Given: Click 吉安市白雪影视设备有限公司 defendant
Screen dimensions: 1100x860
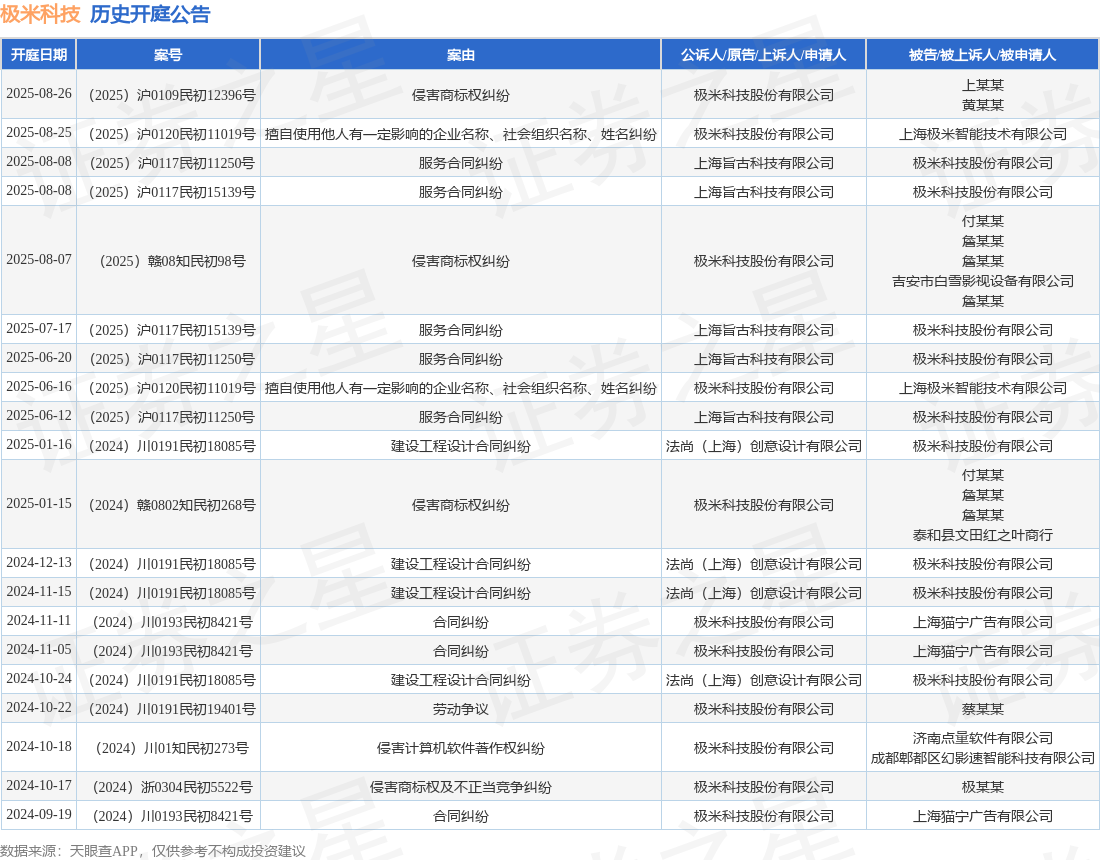Looking at the screenshot, I should point(982,281).
